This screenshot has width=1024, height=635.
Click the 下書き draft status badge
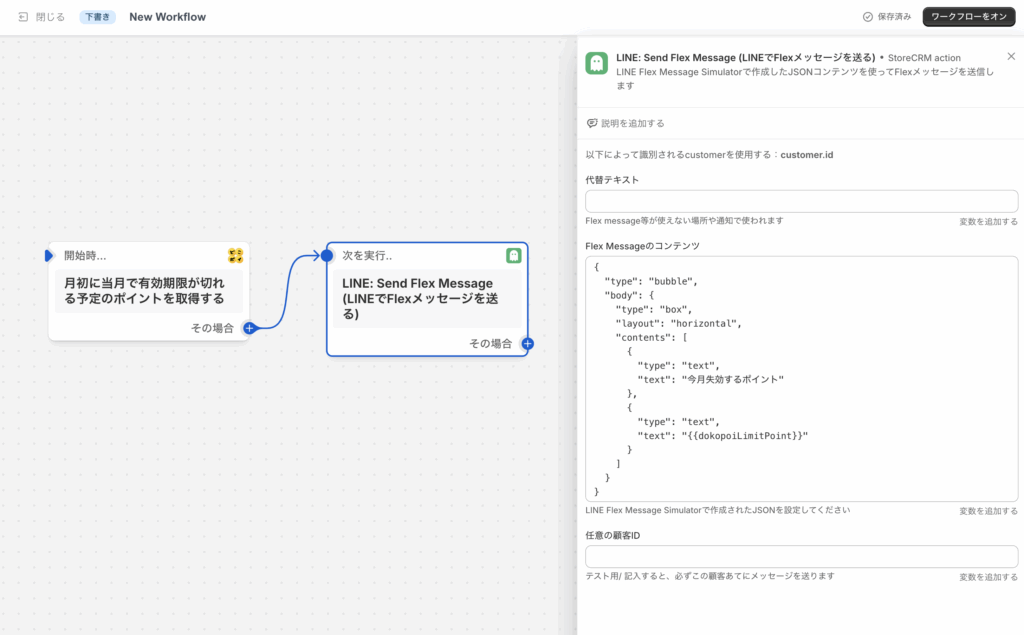pos(98,17)
